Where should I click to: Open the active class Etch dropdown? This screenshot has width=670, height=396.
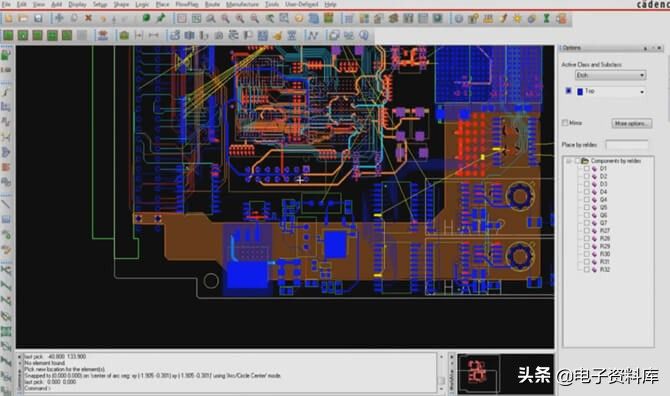click(610, 75)
